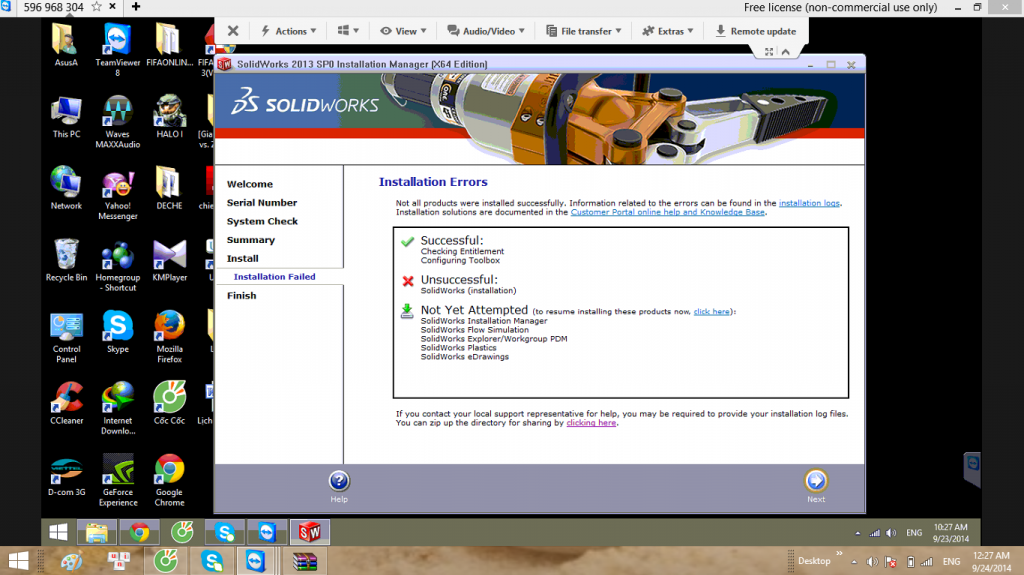Open Control Panel desktop icon
Screen dimensions: 1024x575
(x=66, y=337)
